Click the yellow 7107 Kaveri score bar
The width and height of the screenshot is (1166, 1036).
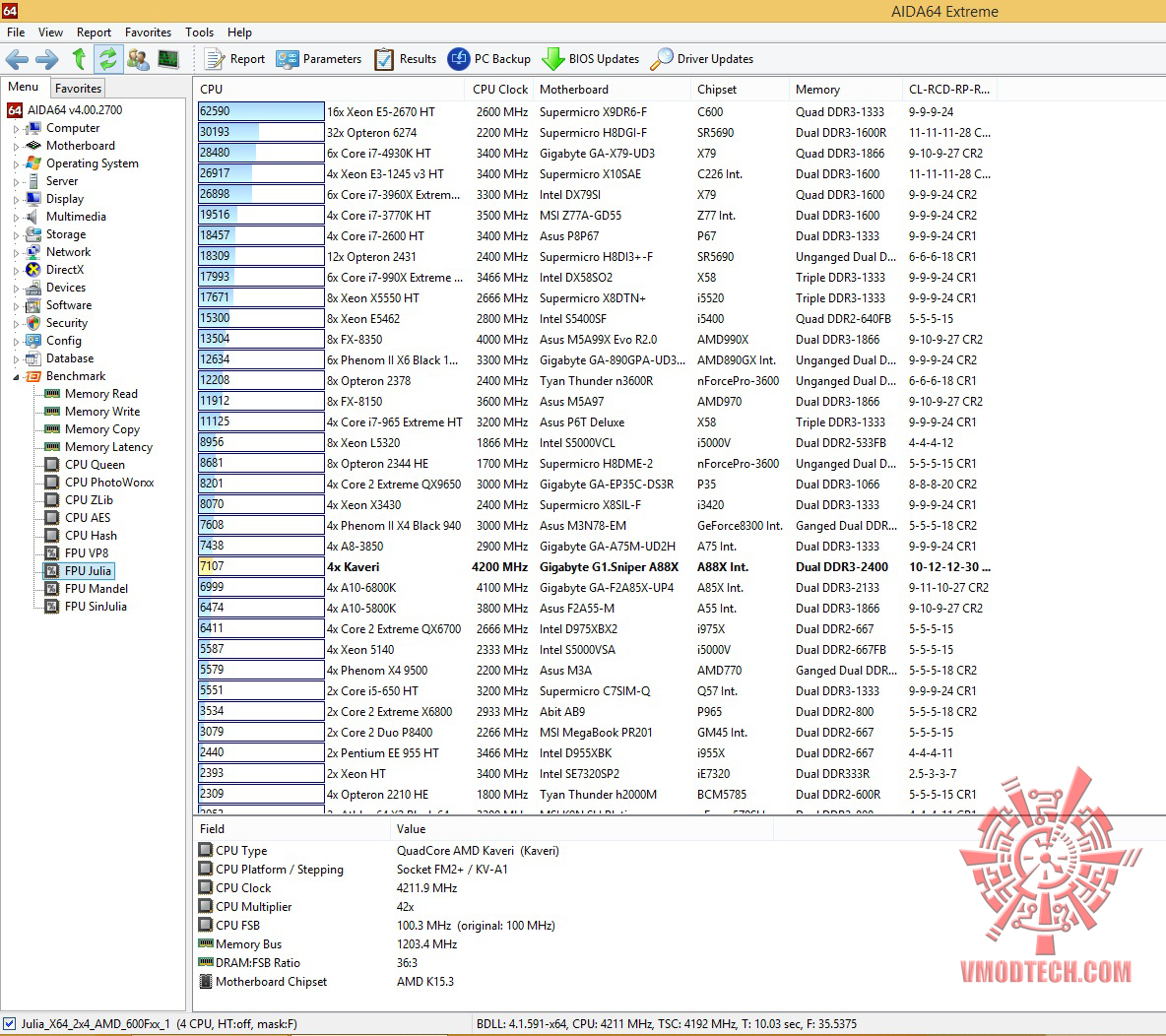coord(261,566)
